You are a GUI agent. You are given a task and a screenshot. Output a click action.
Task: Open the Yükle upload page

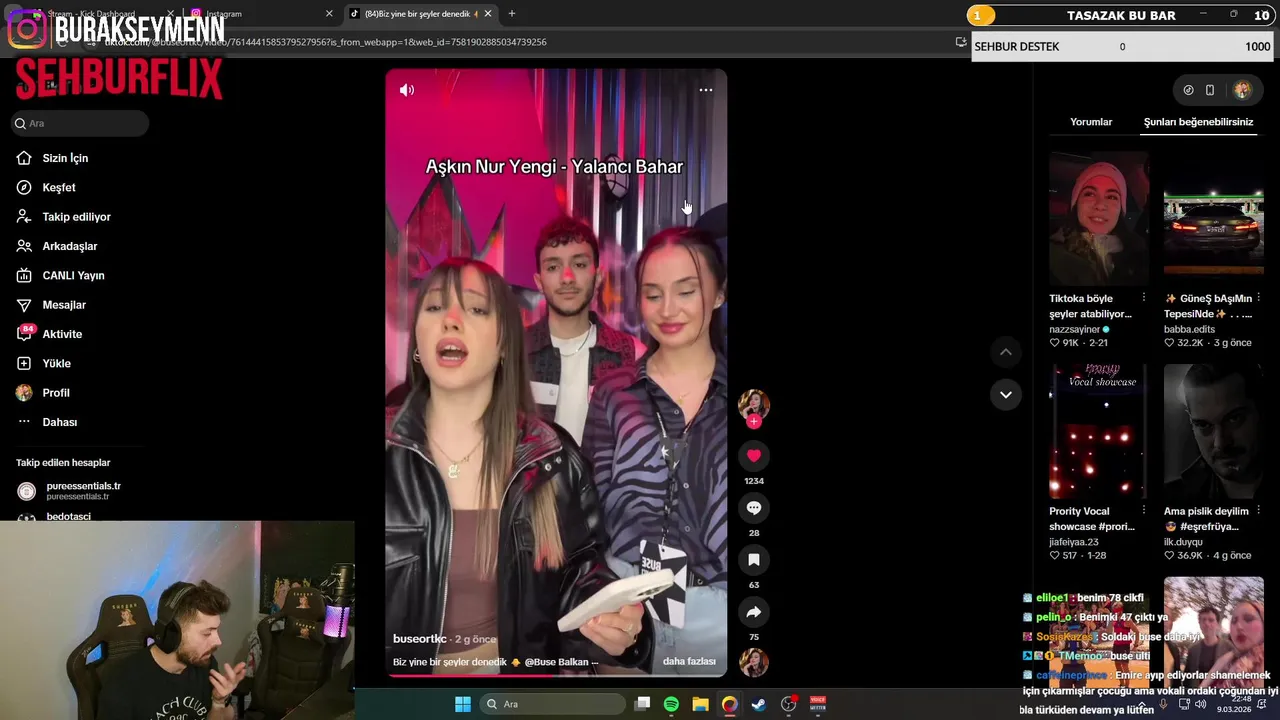(x=56, y=364)
